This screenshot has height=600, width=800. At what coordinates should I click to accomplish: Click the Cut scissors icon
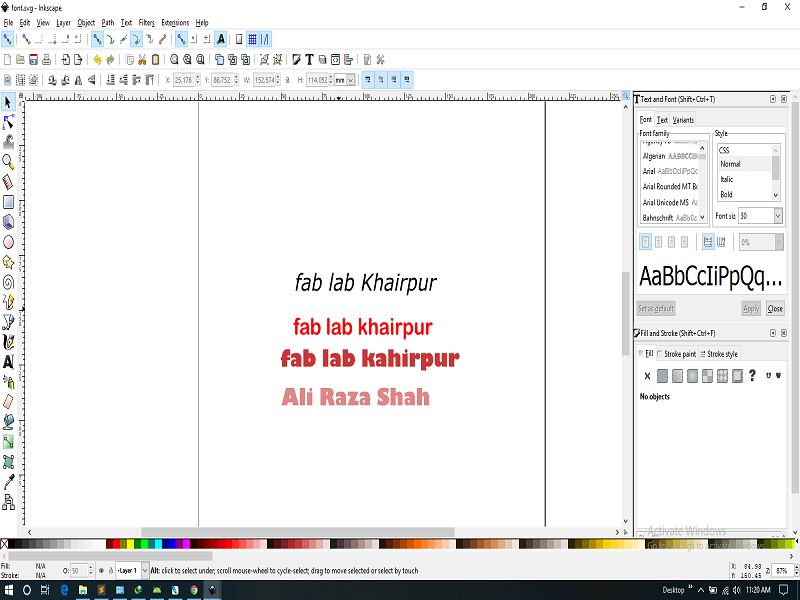(x=142, y=60)
